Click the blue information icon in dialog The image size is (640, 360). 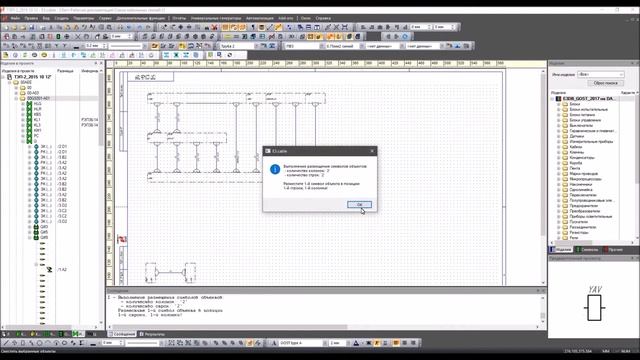(275, 169)
